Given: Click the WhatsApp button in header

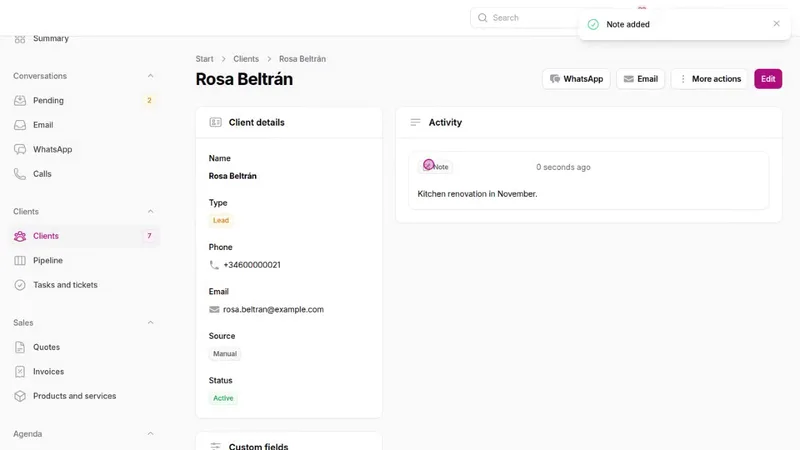Looking at the screenshot, I should [576, 79].
